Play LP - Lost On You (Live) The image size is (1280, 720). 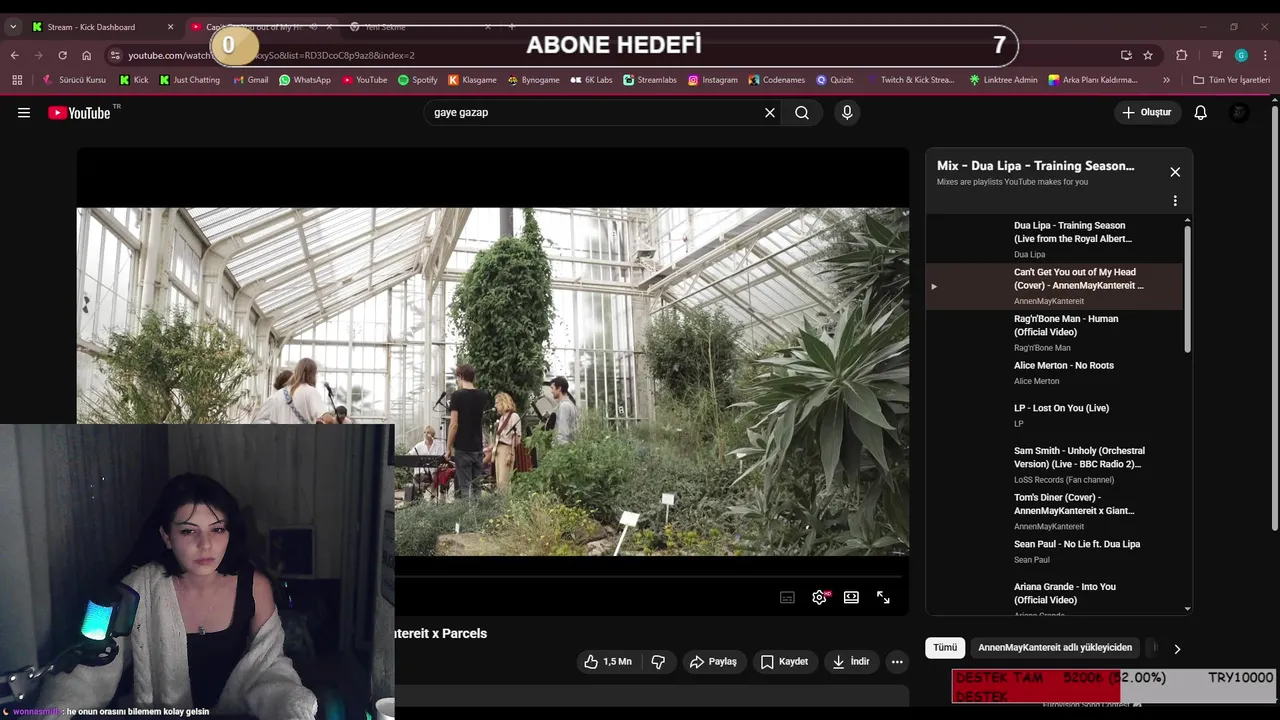click(x=1055, y=415)
